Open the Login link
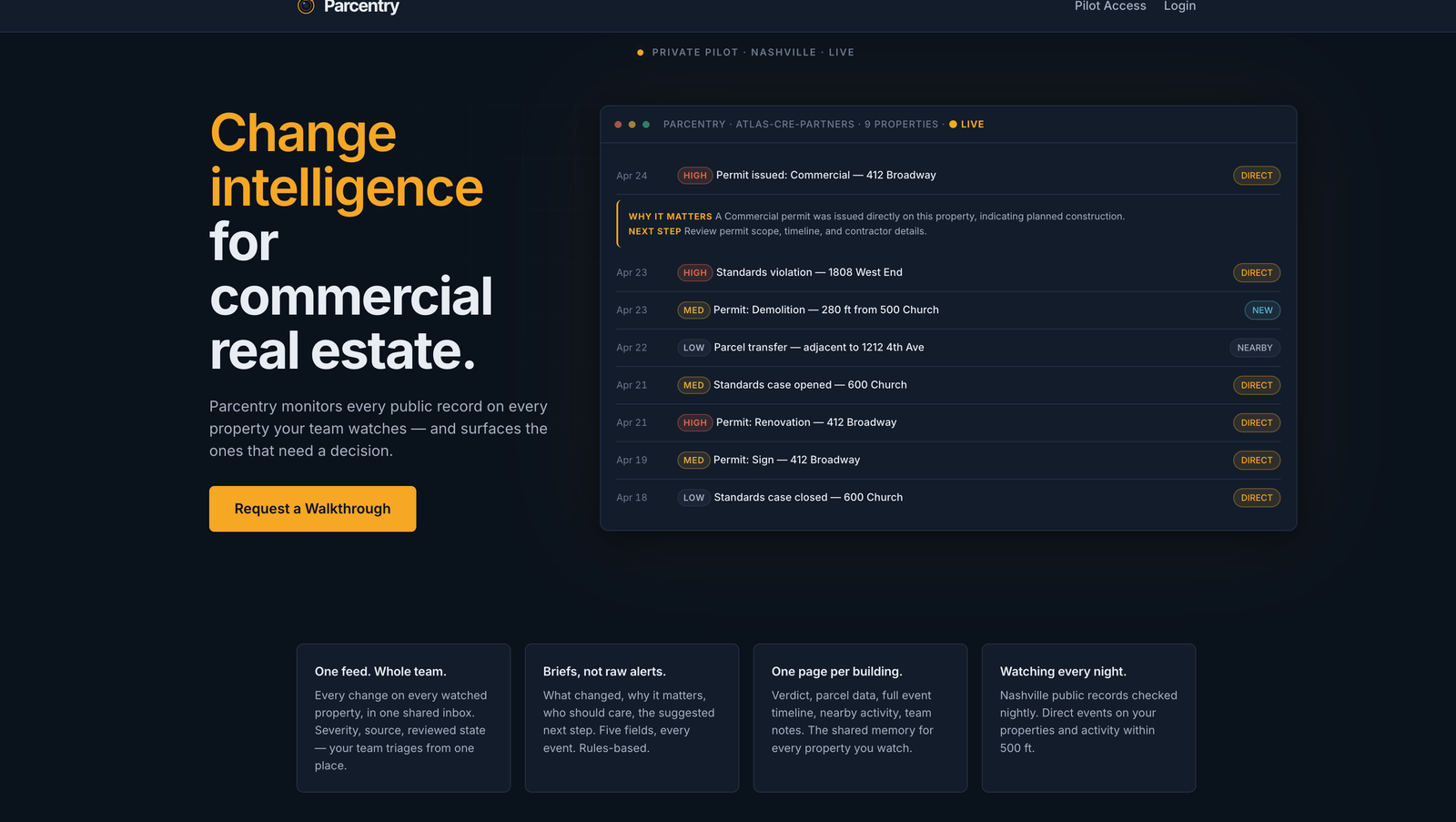This screenshot has height=822, width=1456. pyautogui.click(x=1179, y=6)
